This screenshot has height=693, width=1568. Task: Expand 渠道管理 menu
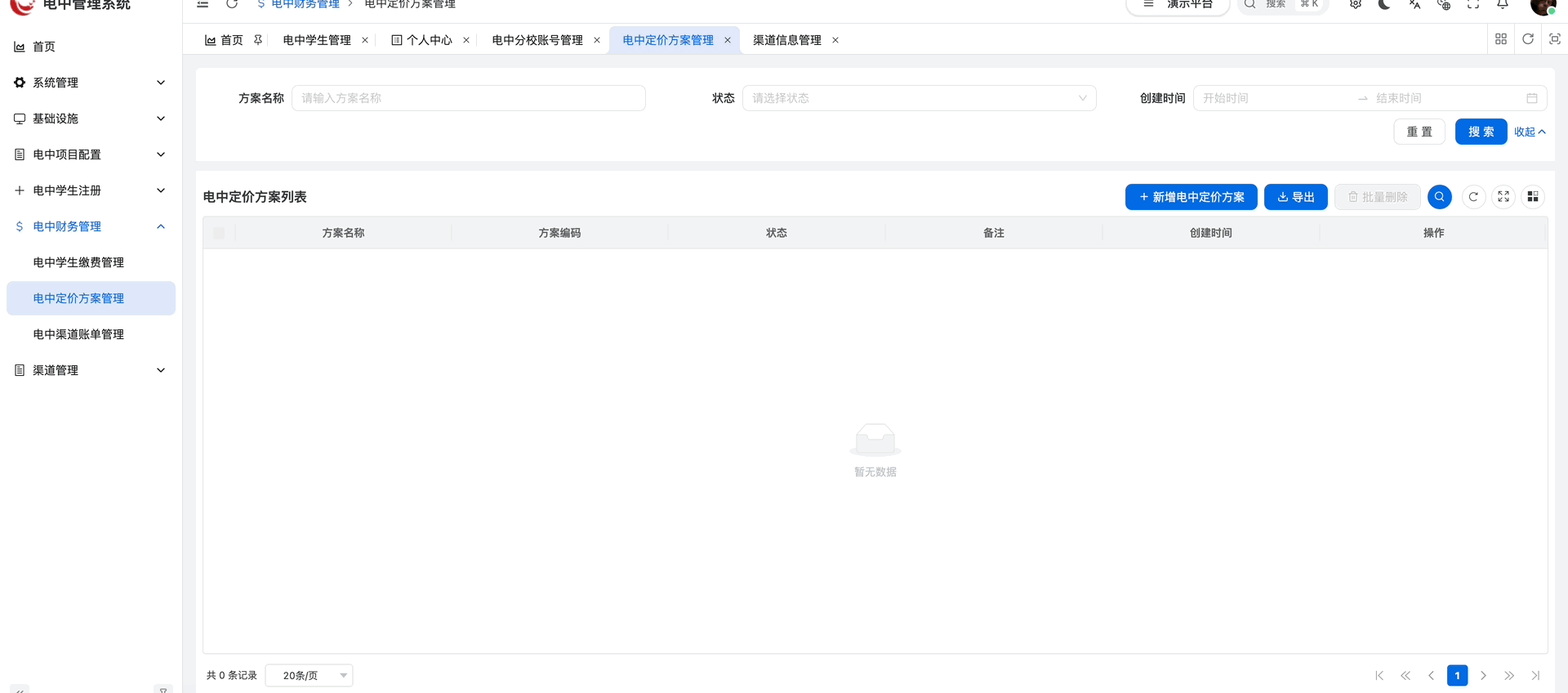[91, 370]
